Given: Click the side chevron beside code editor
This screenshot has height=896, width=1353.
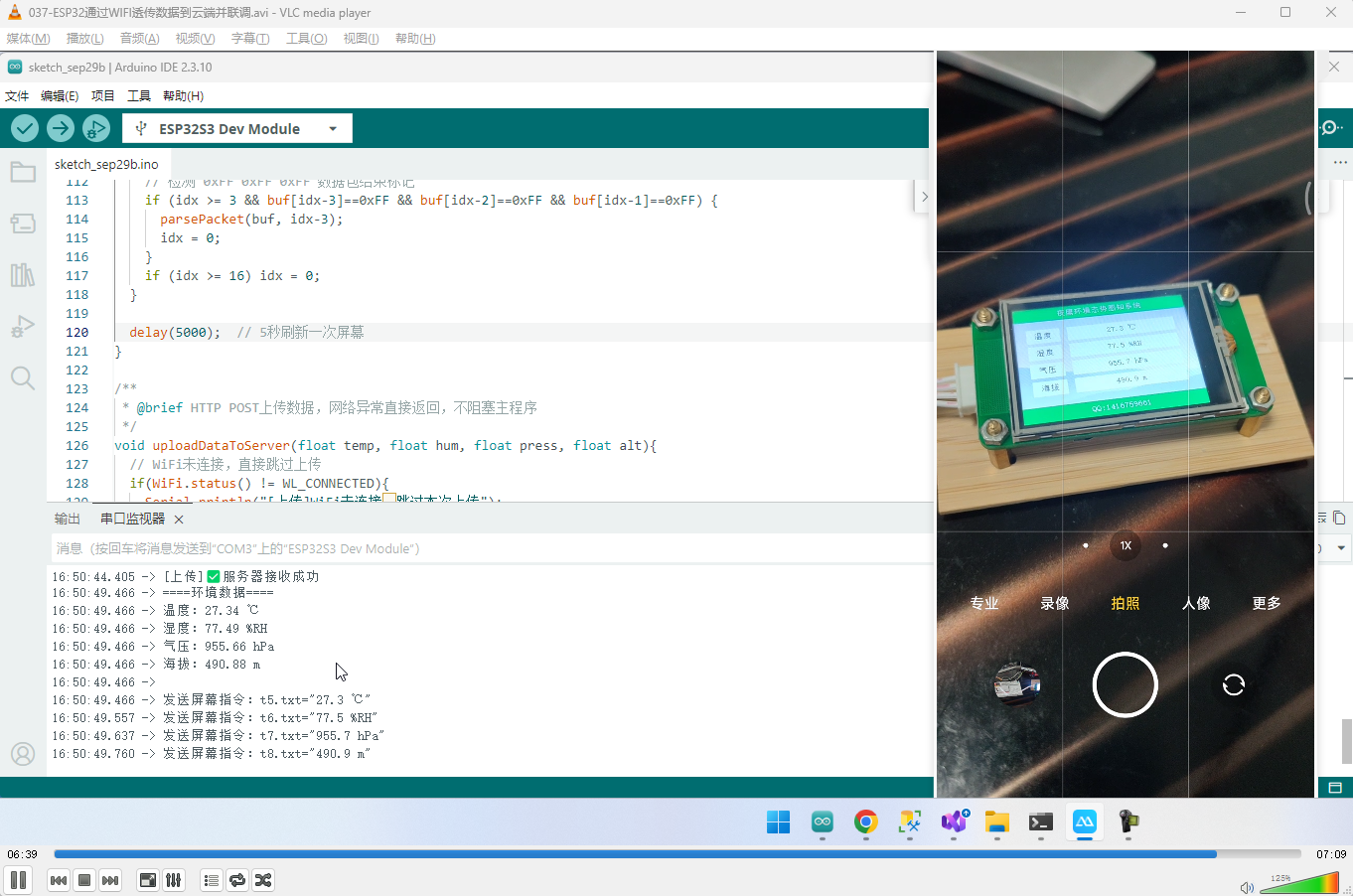Looking at the screenshot, I should click(924, 197).
